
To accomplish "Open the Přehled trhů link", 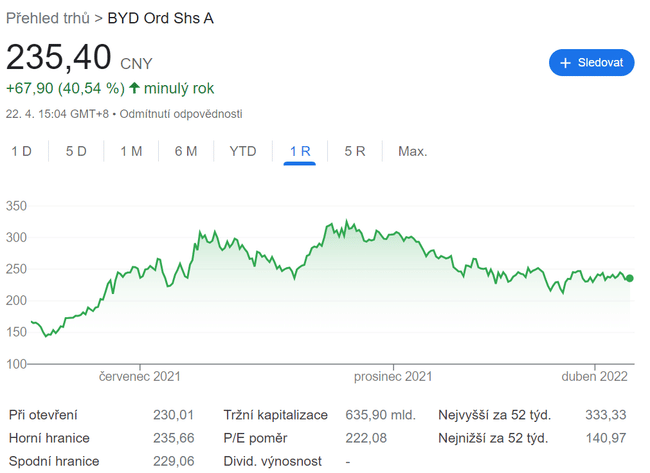I will tap(47, 18).
